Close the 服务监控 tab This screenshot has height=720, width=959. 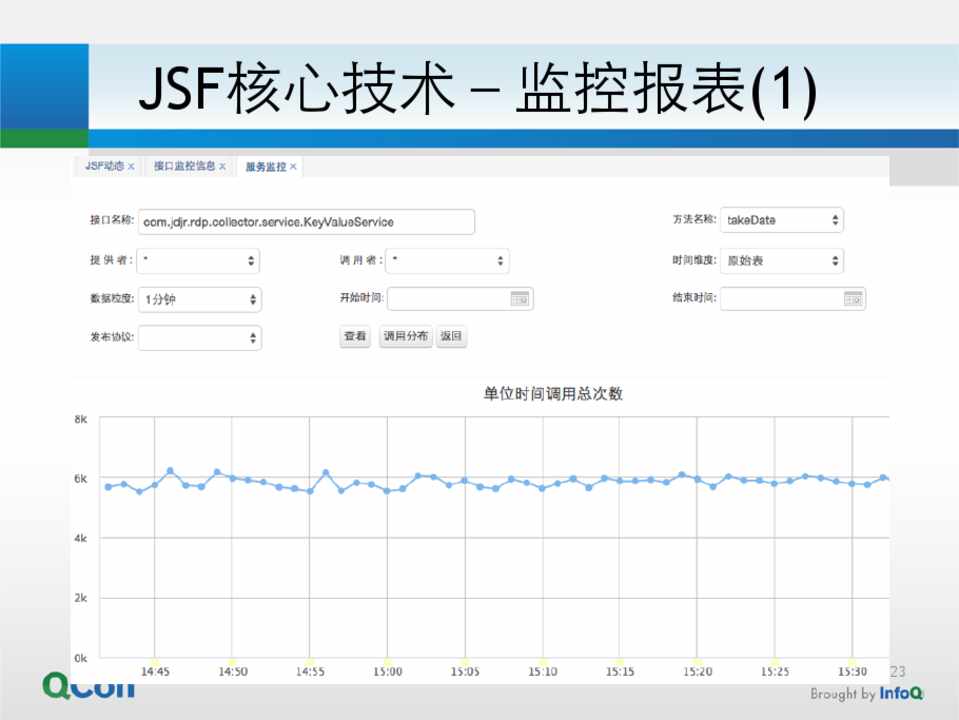click(x=293, y=167)
